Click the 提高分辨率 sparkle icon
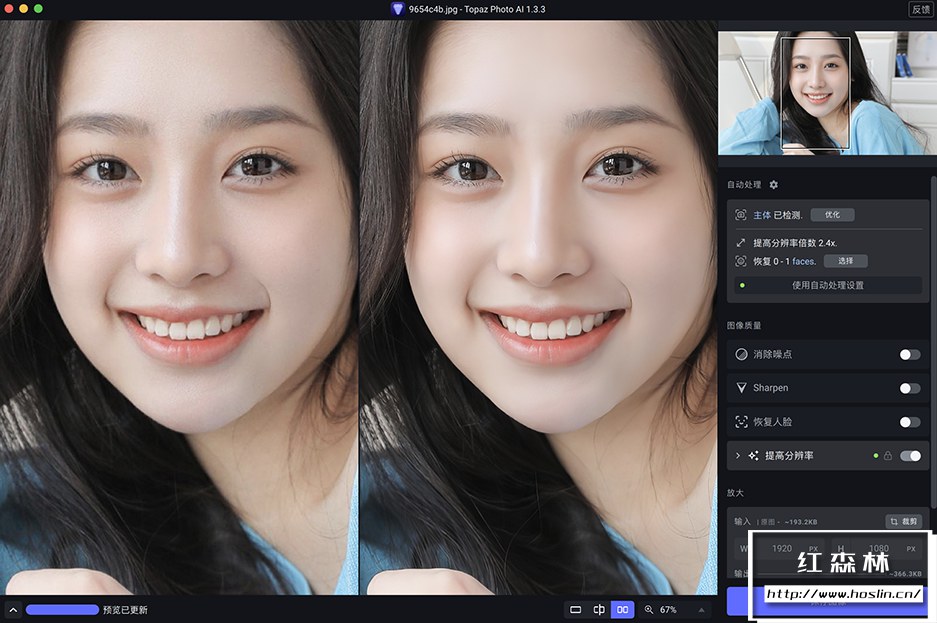This screenshot has width=937, height=623. [753, 456]
